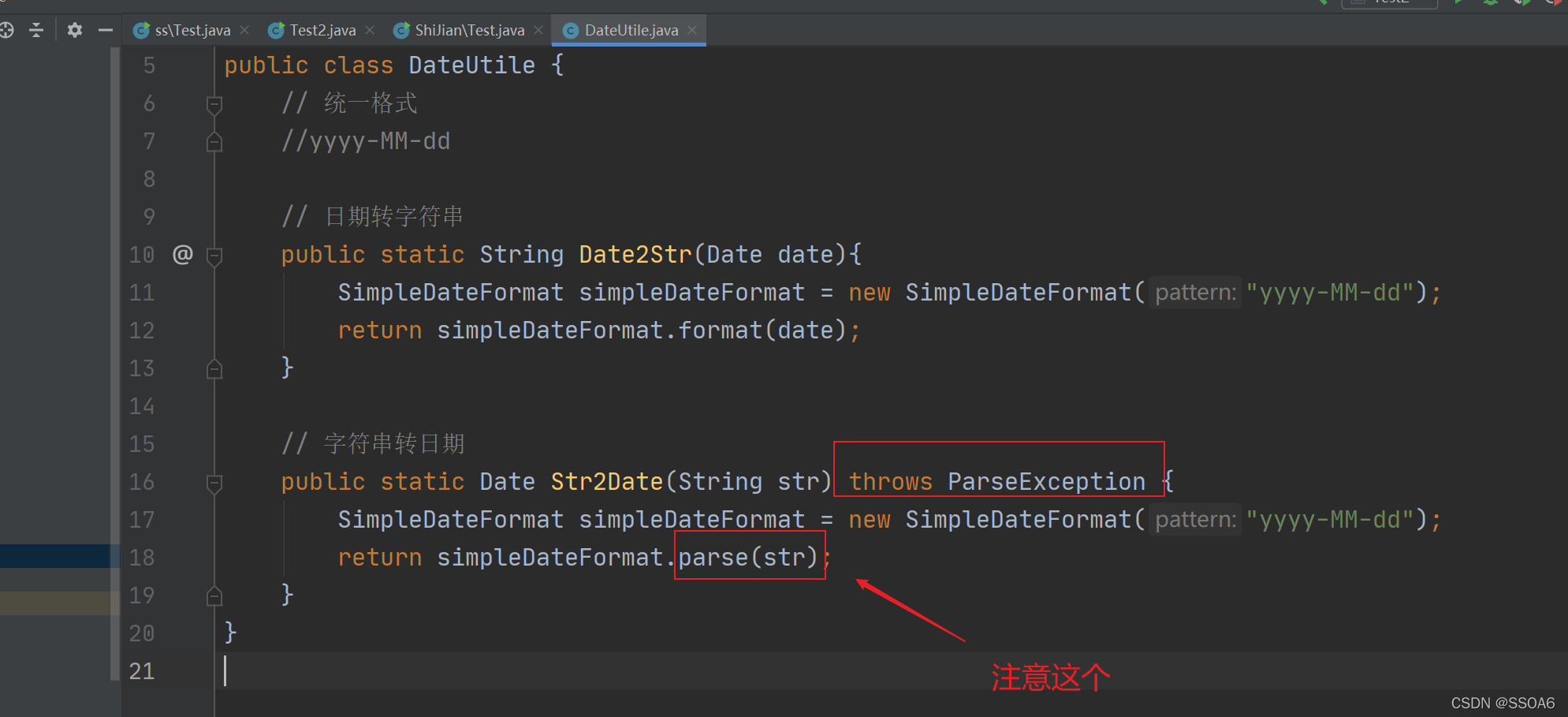Click the closing brace on line 20

point(230,632)
